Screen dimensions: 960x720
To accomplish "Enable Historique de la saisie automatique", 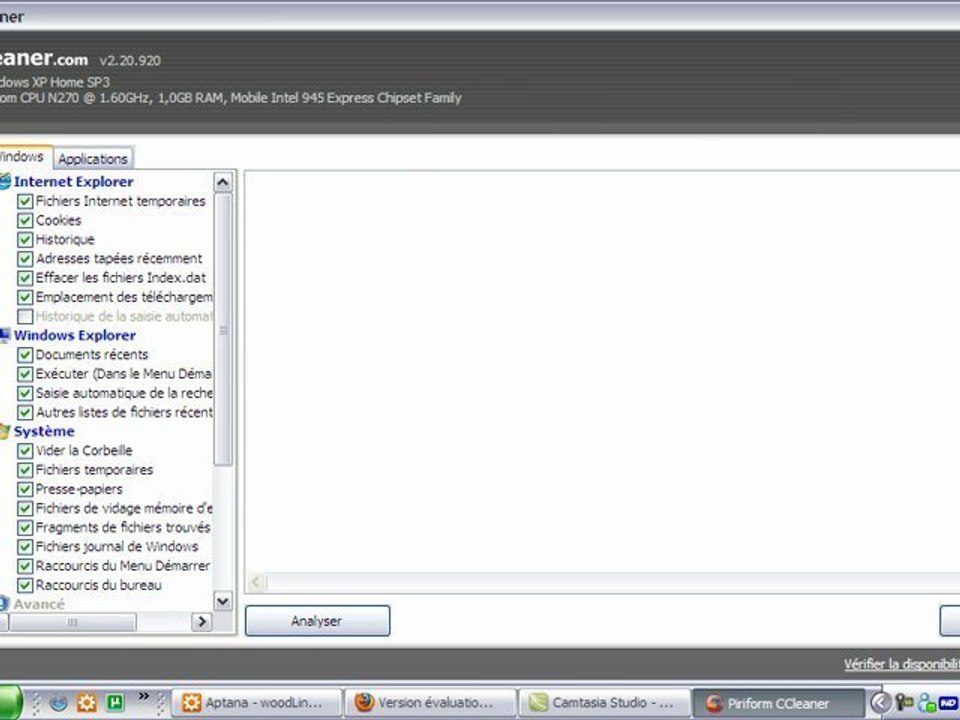I will click(x=25, y=317).
